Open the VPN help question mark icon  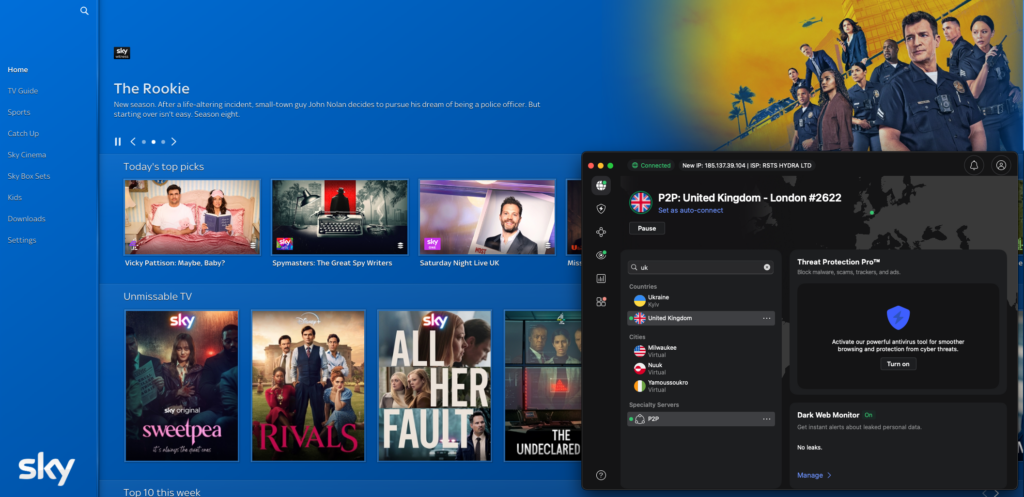pos(601,475)
